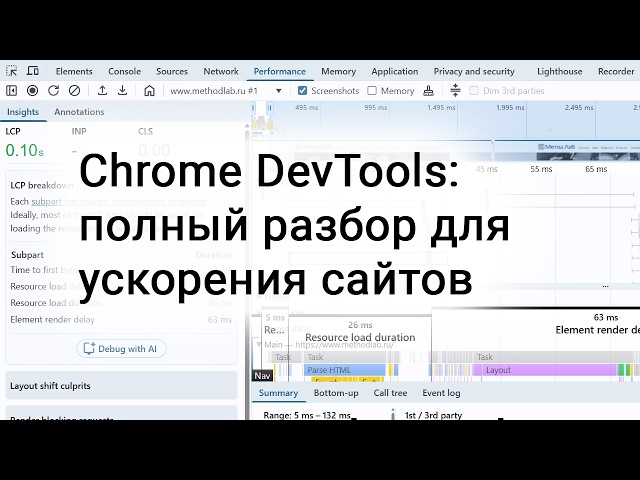This screenshot has height=480, width=640.
Task: Click the left overview range handle
Action: coord(253,108)
